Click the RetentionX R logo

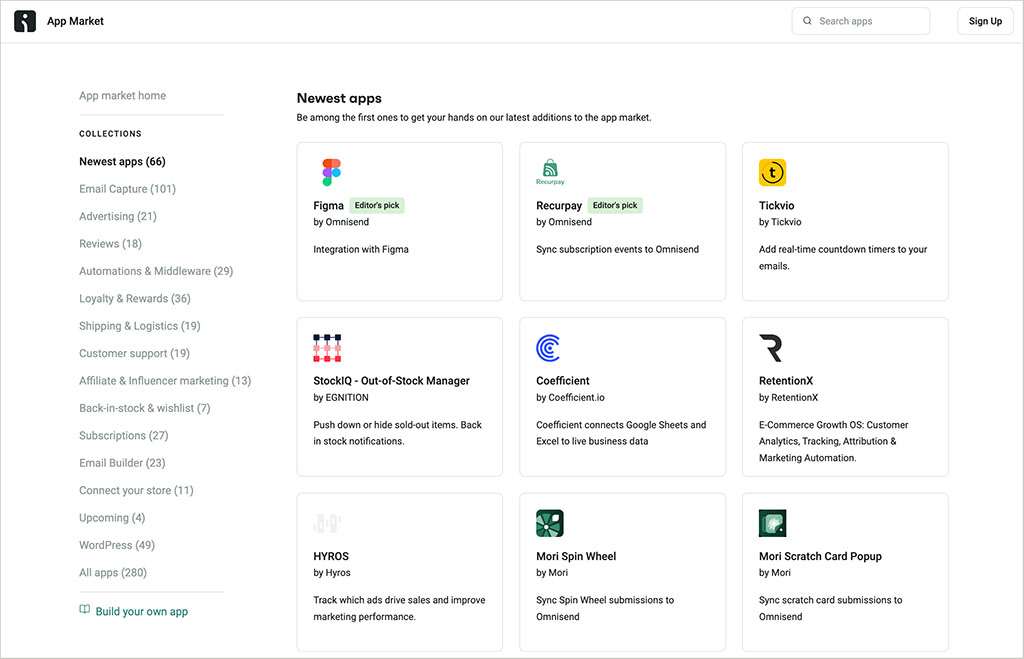tap(771, 348)
